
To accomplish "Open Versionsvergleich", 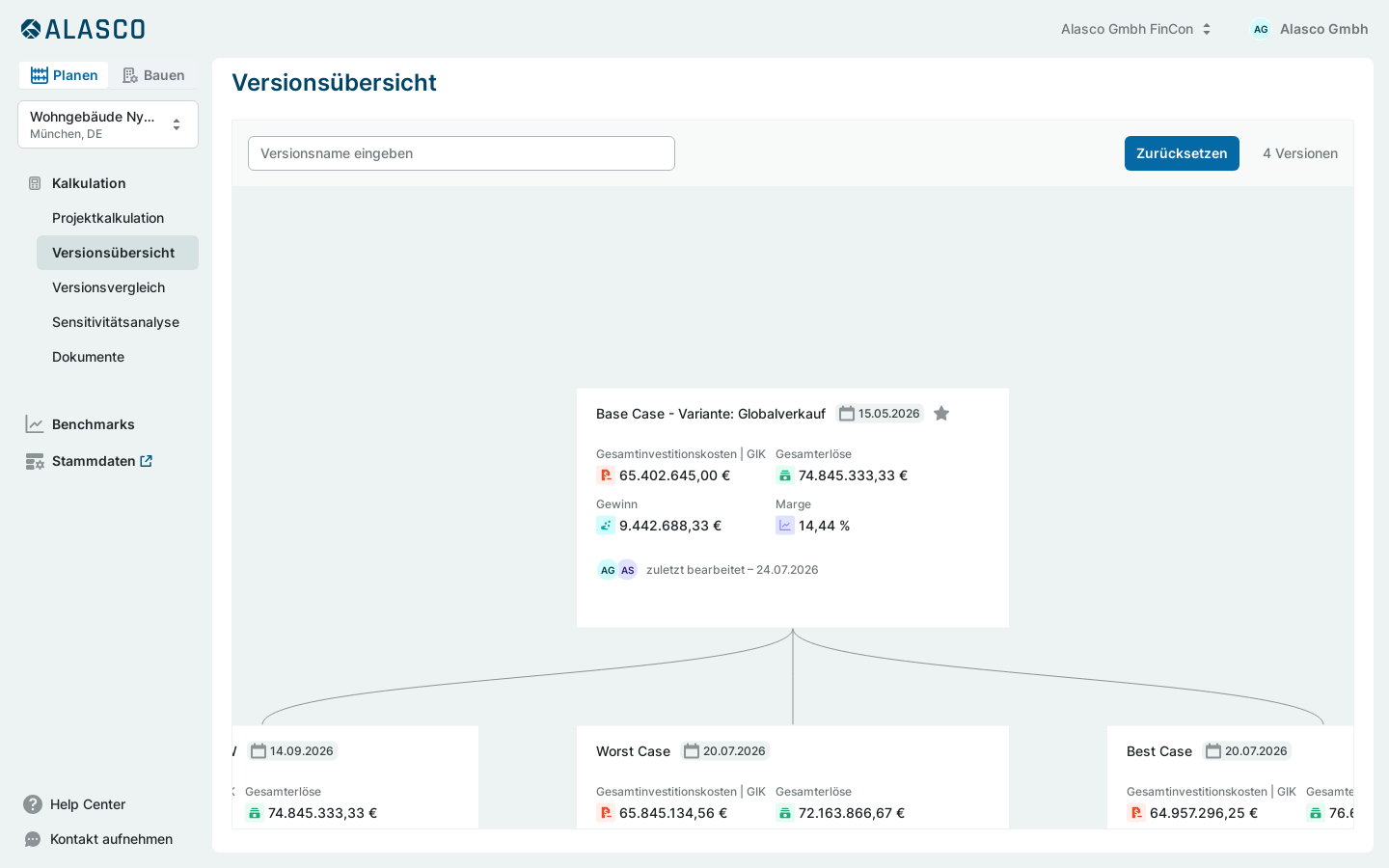I will pos(108,287).
